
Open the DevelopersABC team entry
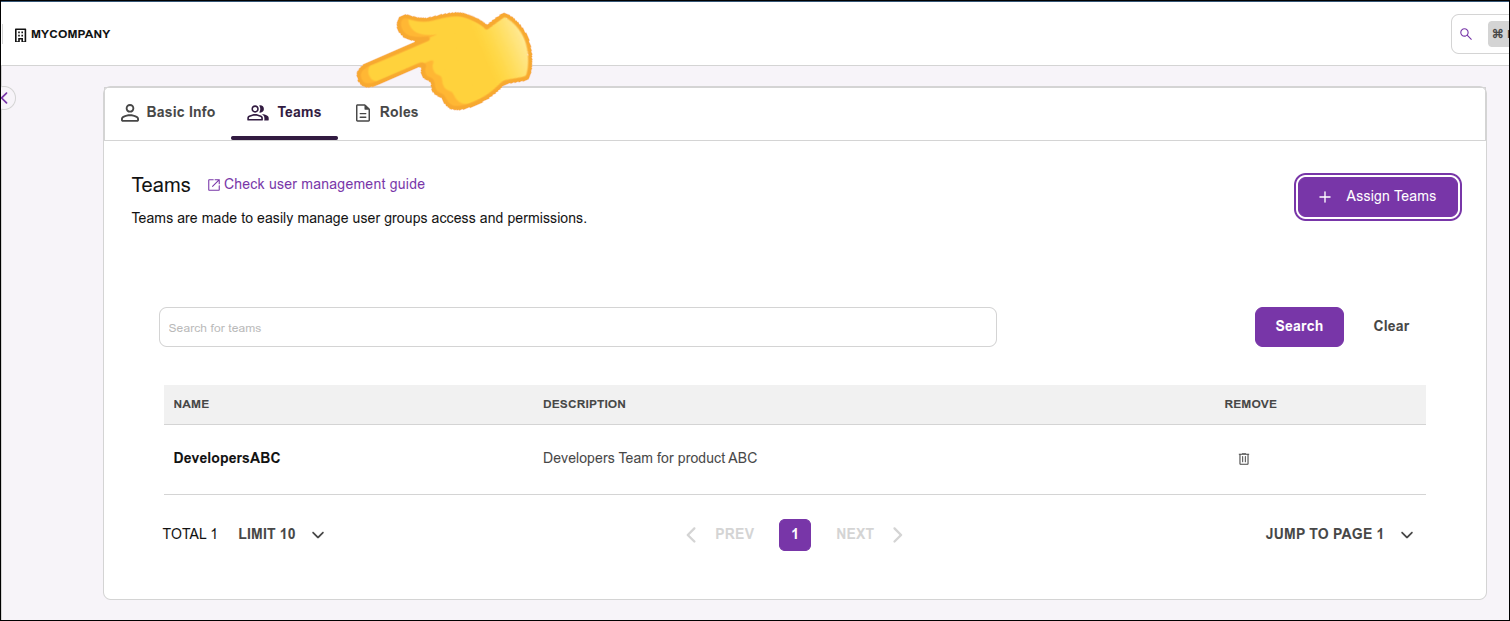click(x=227, y=458)
